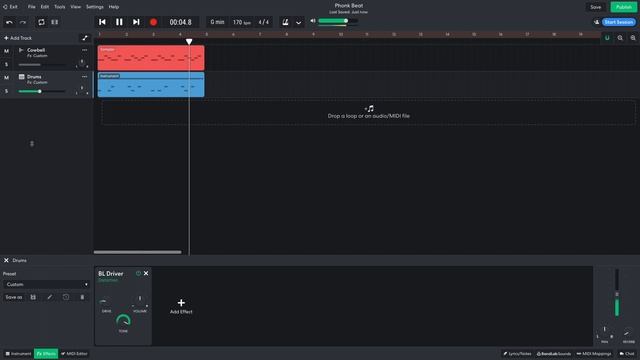
Task: Adjust Drums track volume slider
Action: click(42, 91)
